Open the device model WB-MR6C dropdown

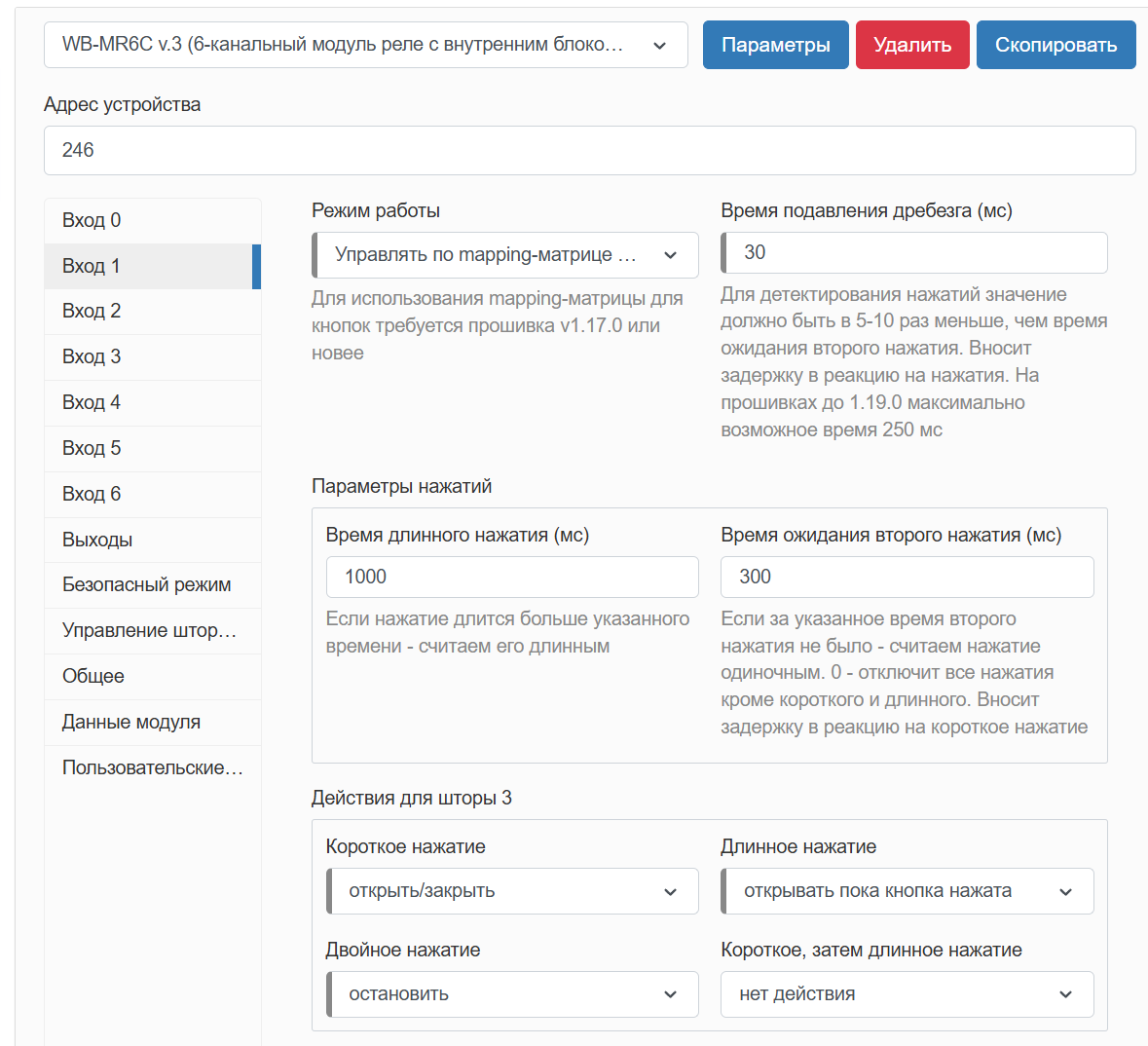(x=365, y=45)
